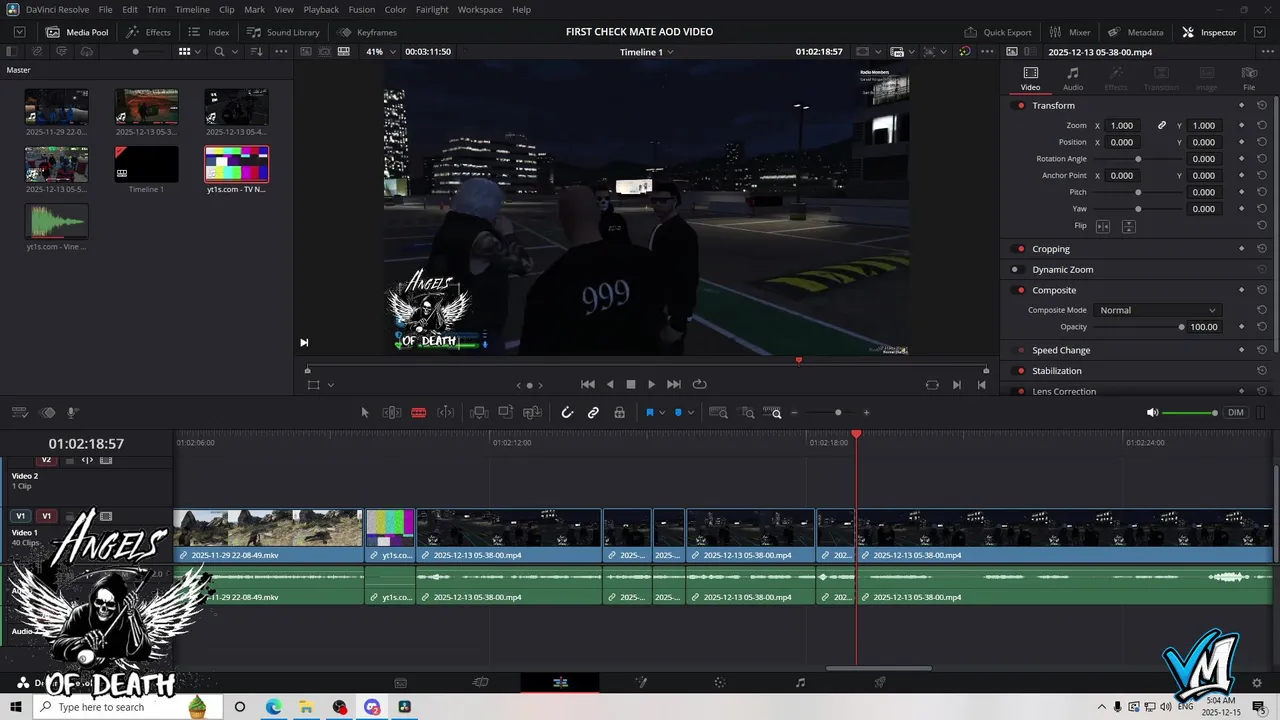The height and width of the screenshot is (720, 1280).
Task: Open the Metadata panel
Action: tap(1135, 32)
